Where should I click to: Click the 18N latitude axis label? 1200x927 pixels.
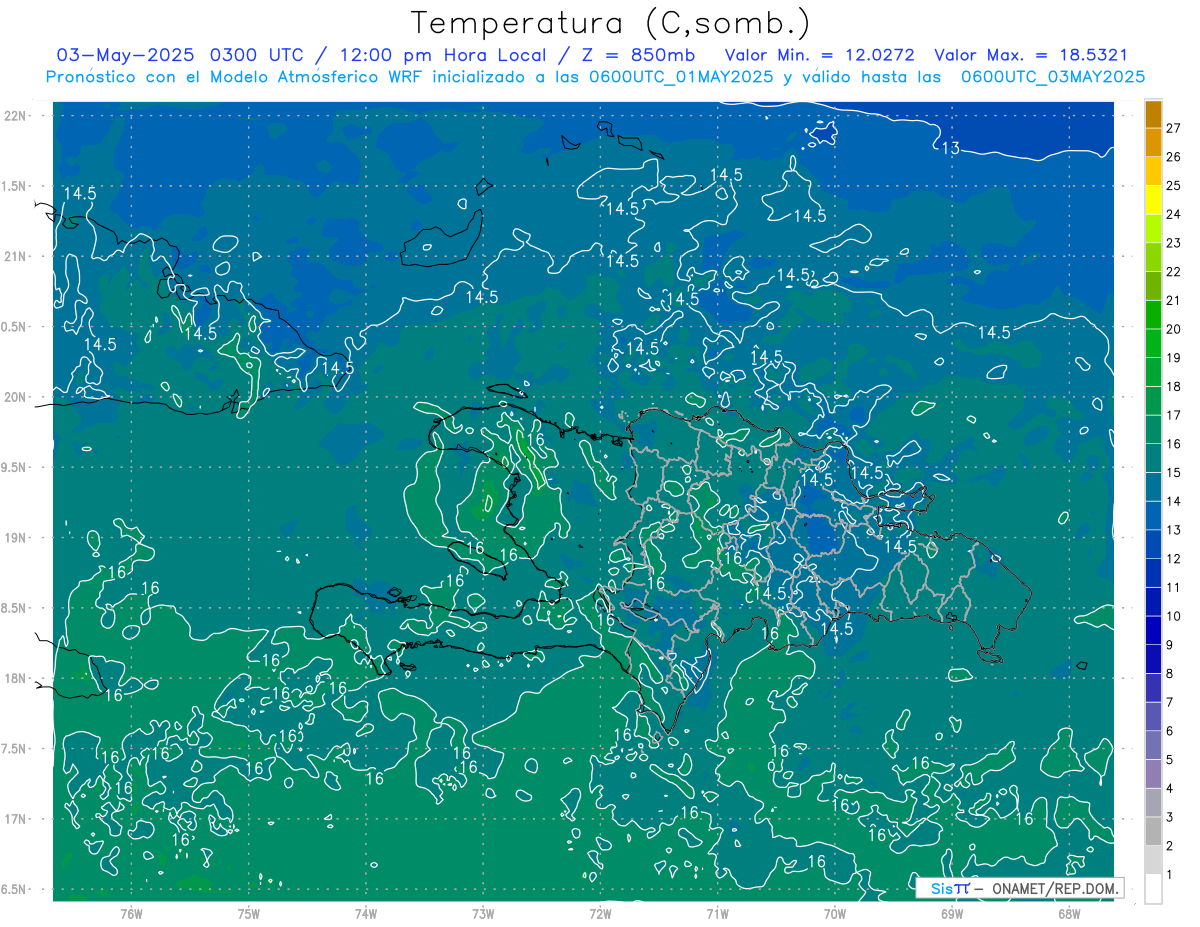16,678
